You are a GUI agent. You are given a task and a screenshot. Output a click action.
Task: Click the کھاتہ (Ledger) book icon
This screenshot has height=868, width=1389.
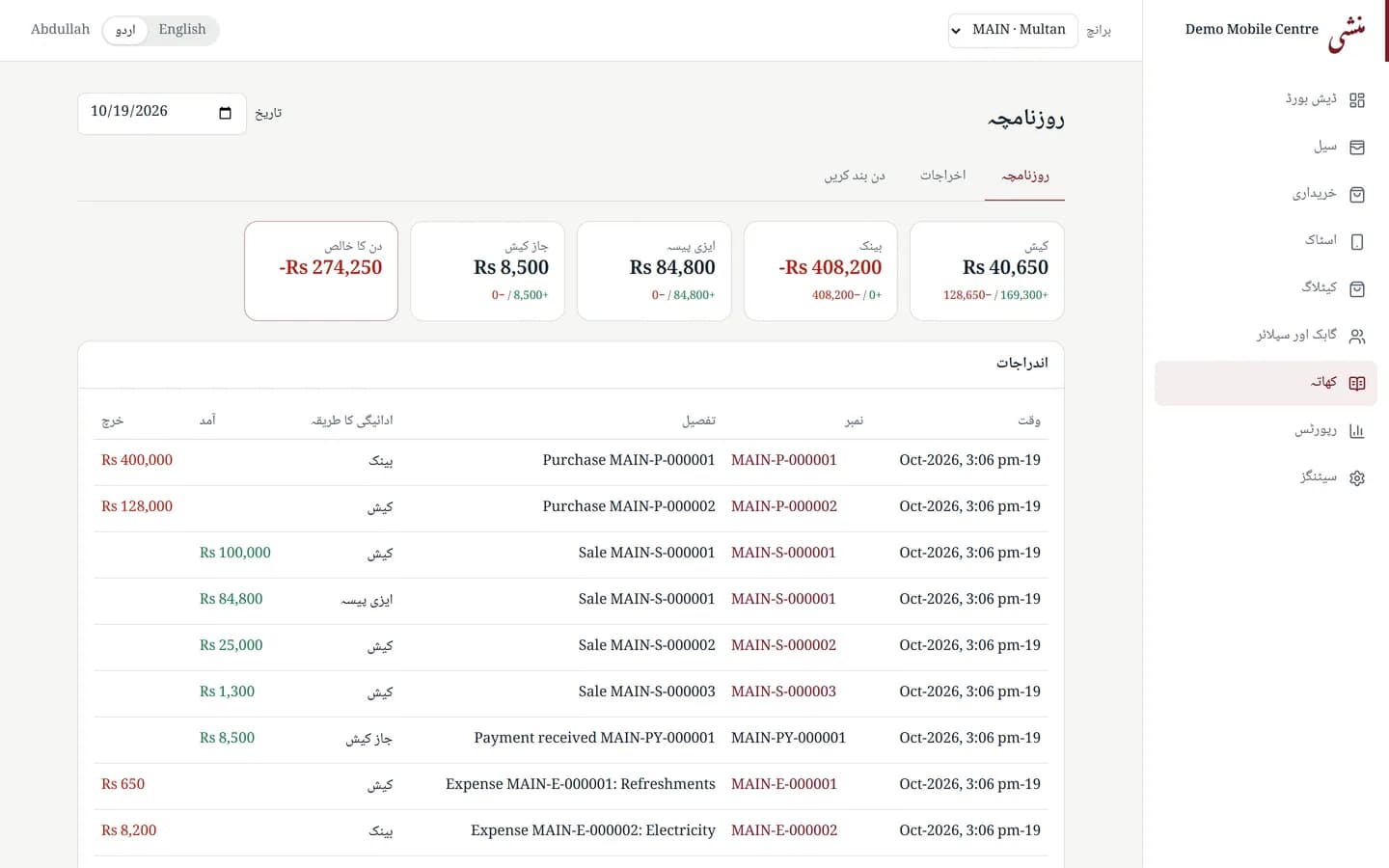click(x=1356, y=384)
